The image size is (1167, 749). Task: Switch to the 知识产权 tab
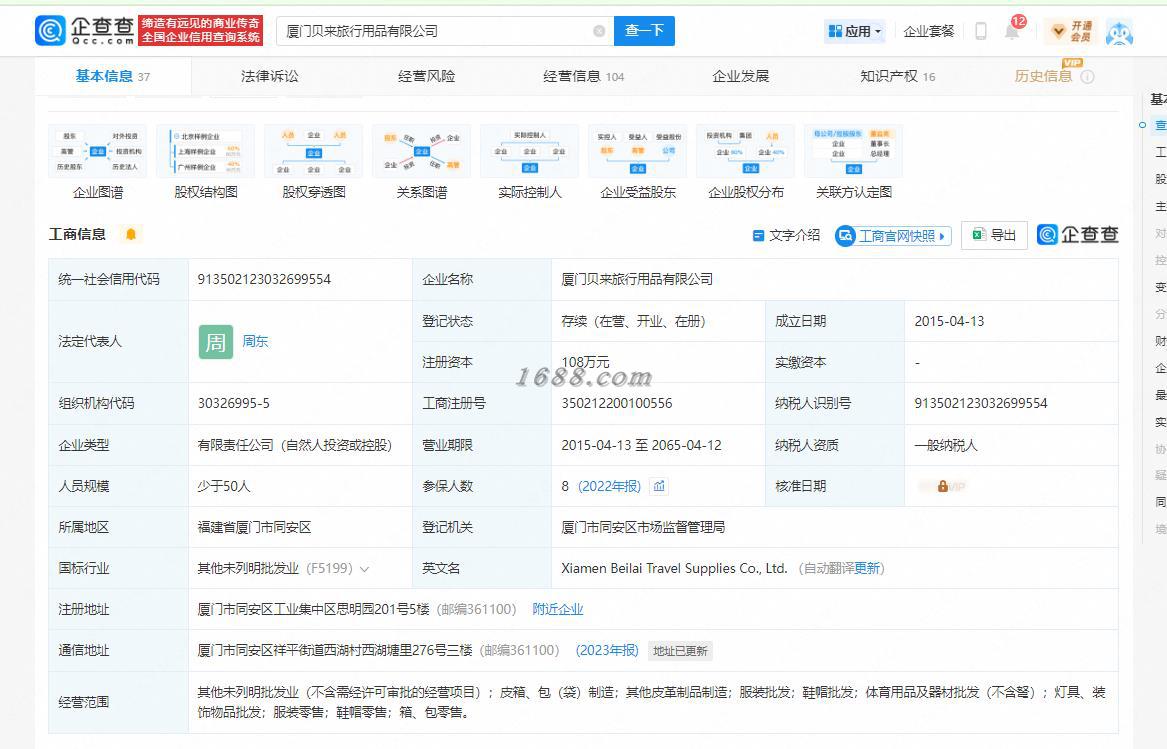[x=898, y=76]
